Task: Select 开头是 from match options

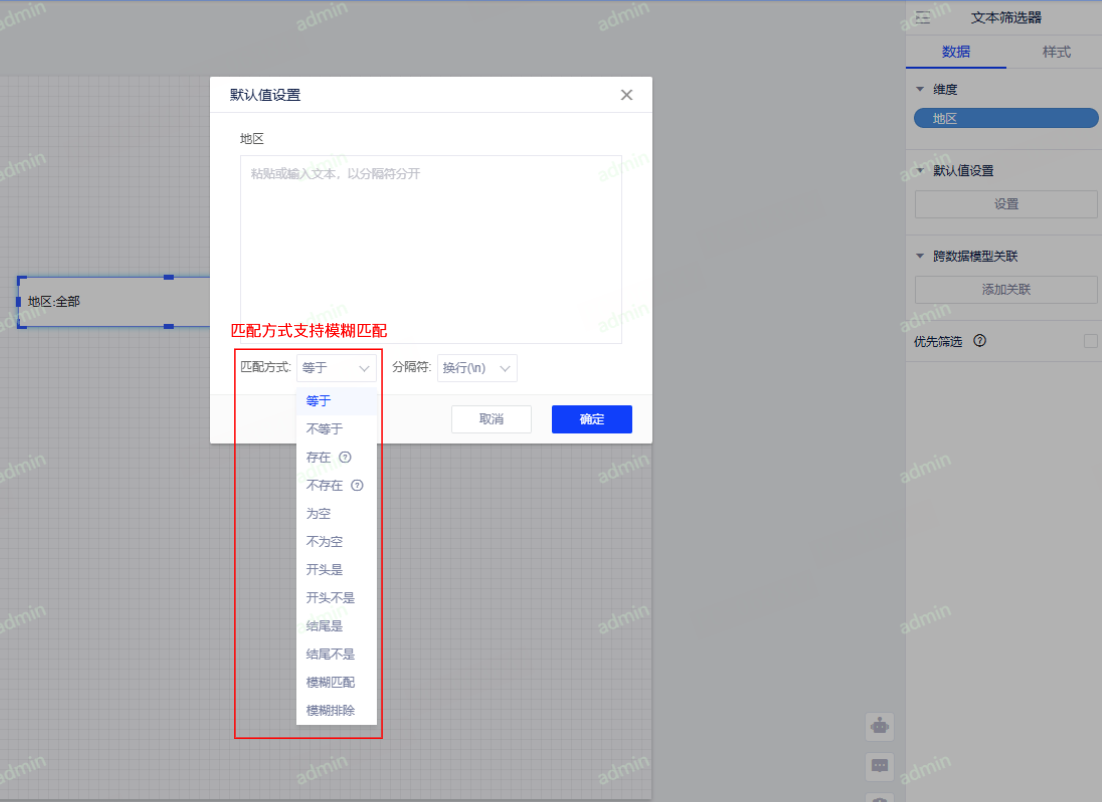Action: tap(324, 570)
